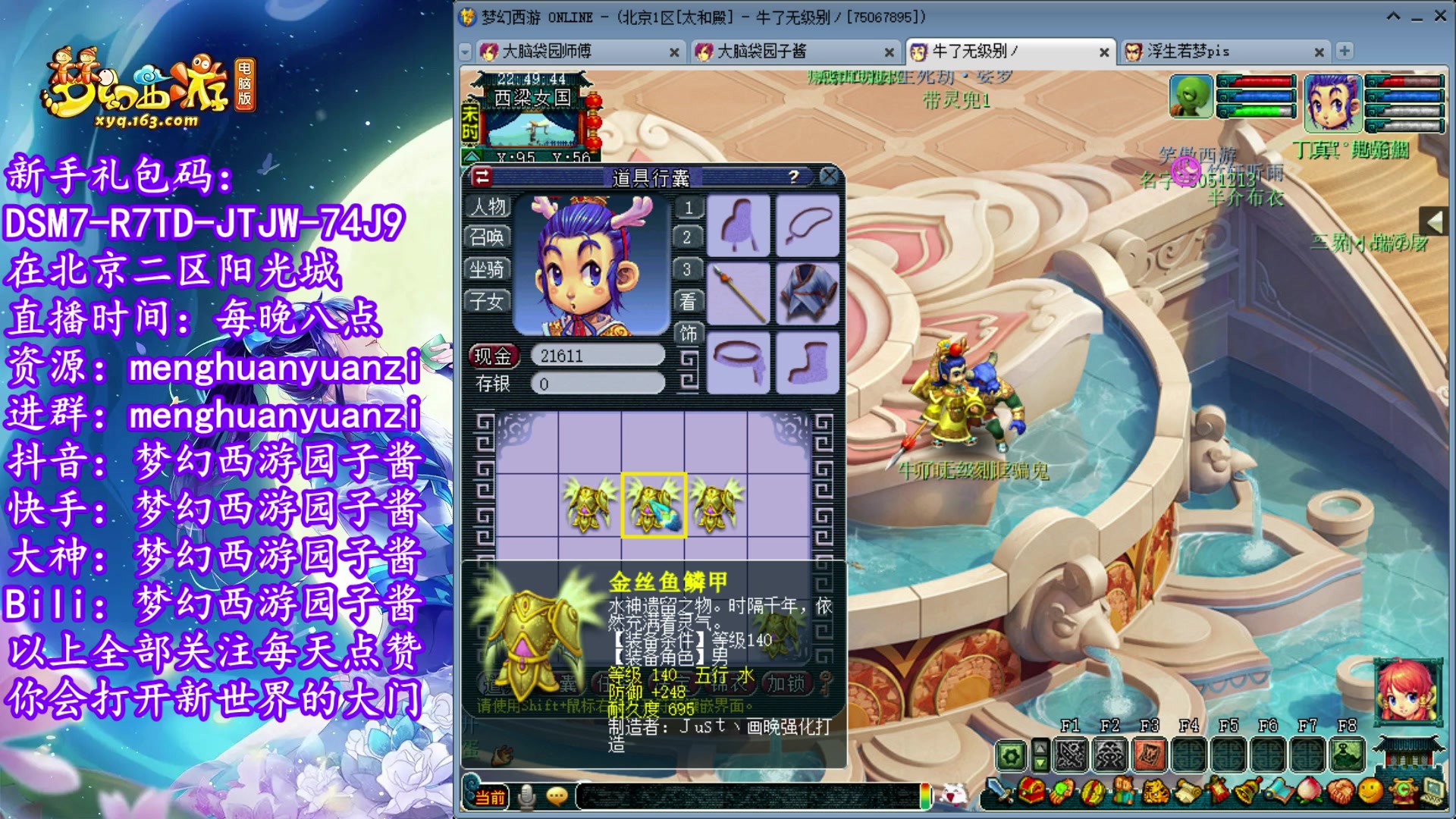Select the highlighted middle golden armor with gem
This screenshot has height=819, width=1456.
pos(654,505)
